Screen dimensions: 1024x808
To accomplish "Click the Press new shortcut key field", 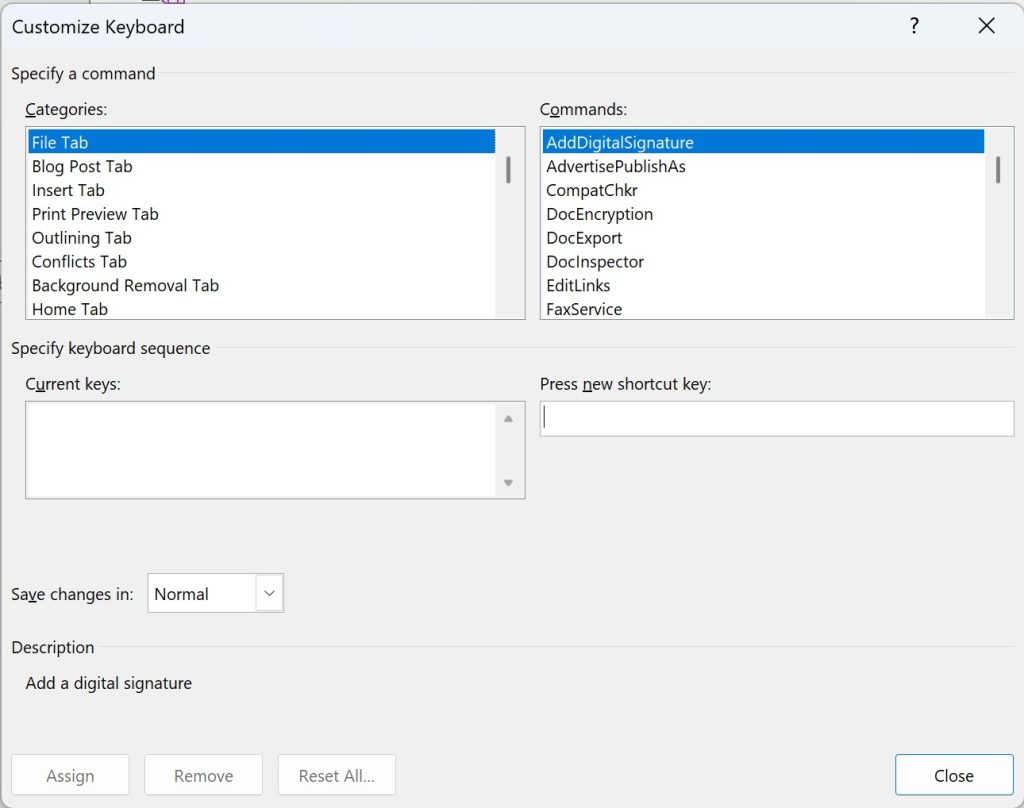I will (776, 419).
